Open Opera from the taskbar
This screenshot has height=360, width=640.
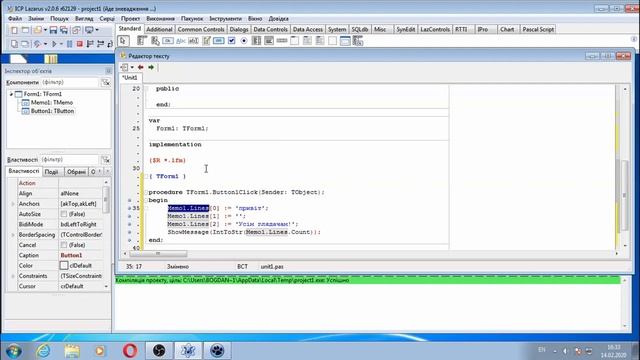130,351
